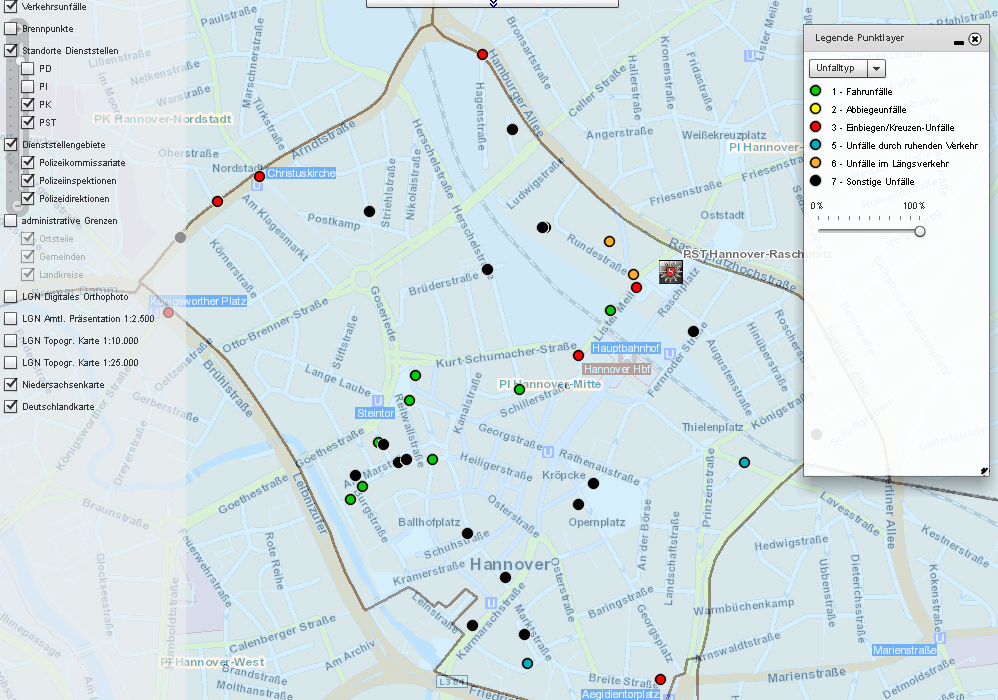Viewport: 998px width, 700px height.
Task: Check LGN Topogr. Karte 1:25.000
Action: coord(11,363)
